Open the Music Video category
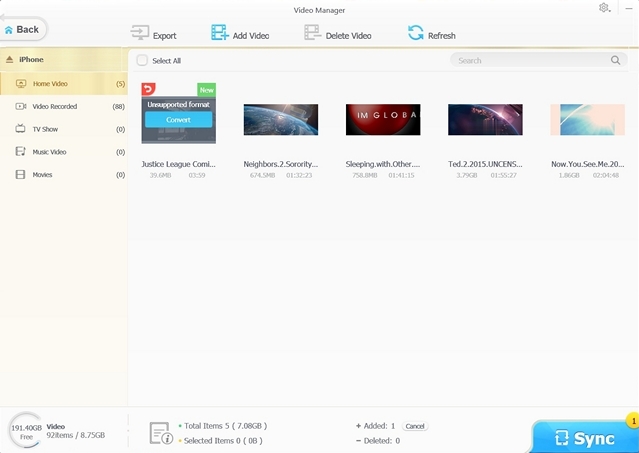 coord(64,152)
